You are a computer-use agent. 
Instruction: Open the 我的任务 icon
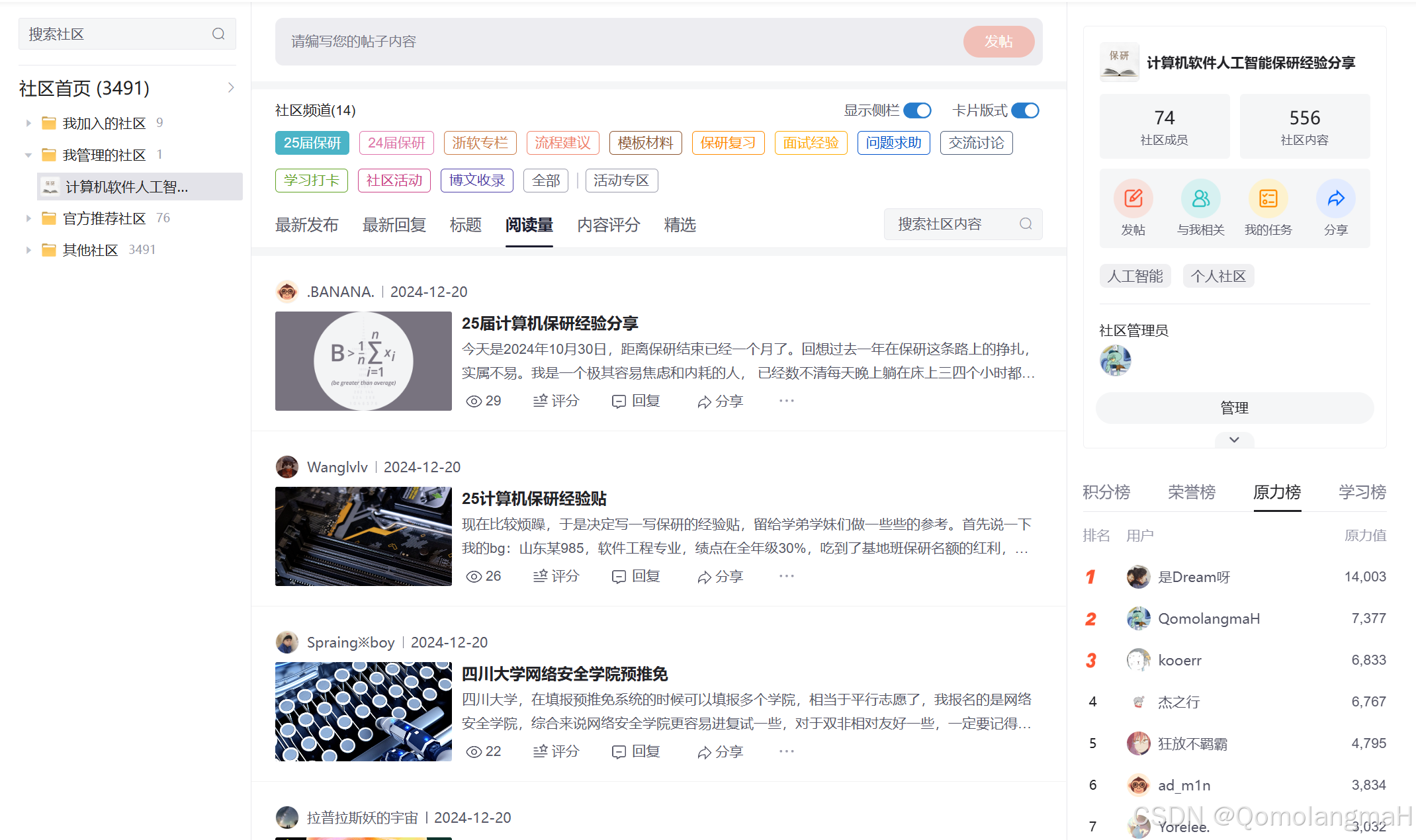tap(1268, 198)
